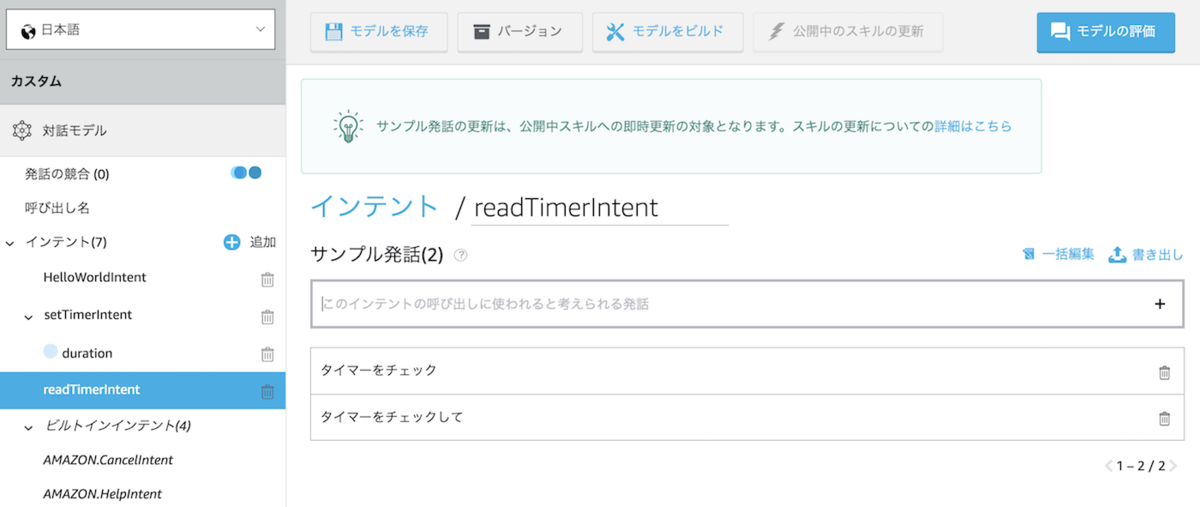Click the 対話モデル gear icon
This screenshot has width=1200, height=507.
(22, 130)
